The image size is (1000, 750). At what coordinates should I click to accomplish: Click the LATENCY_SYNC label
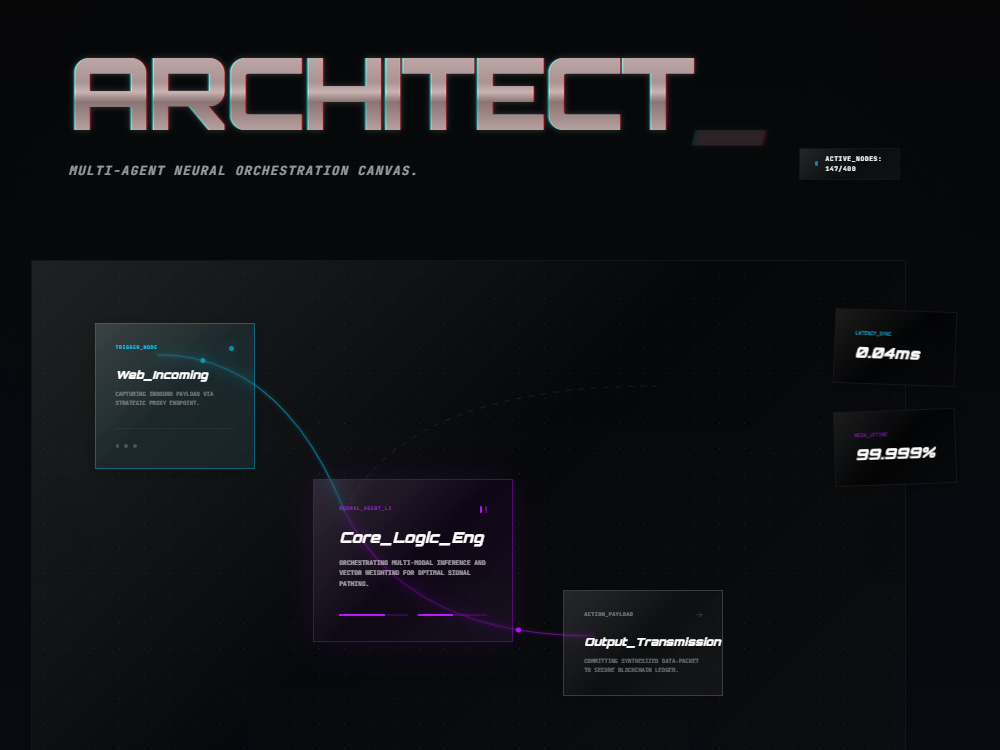873,333
